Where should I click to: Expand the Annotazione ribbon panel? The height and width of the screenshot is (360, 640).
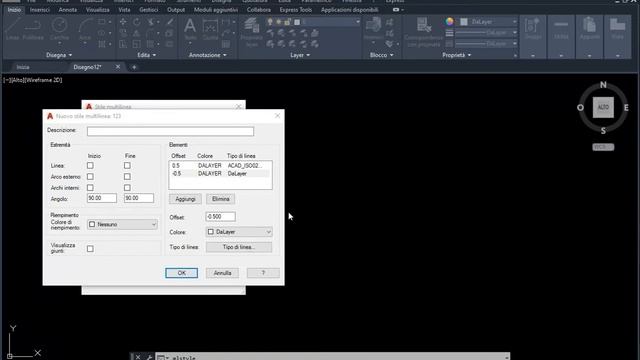tap(207, 55)
